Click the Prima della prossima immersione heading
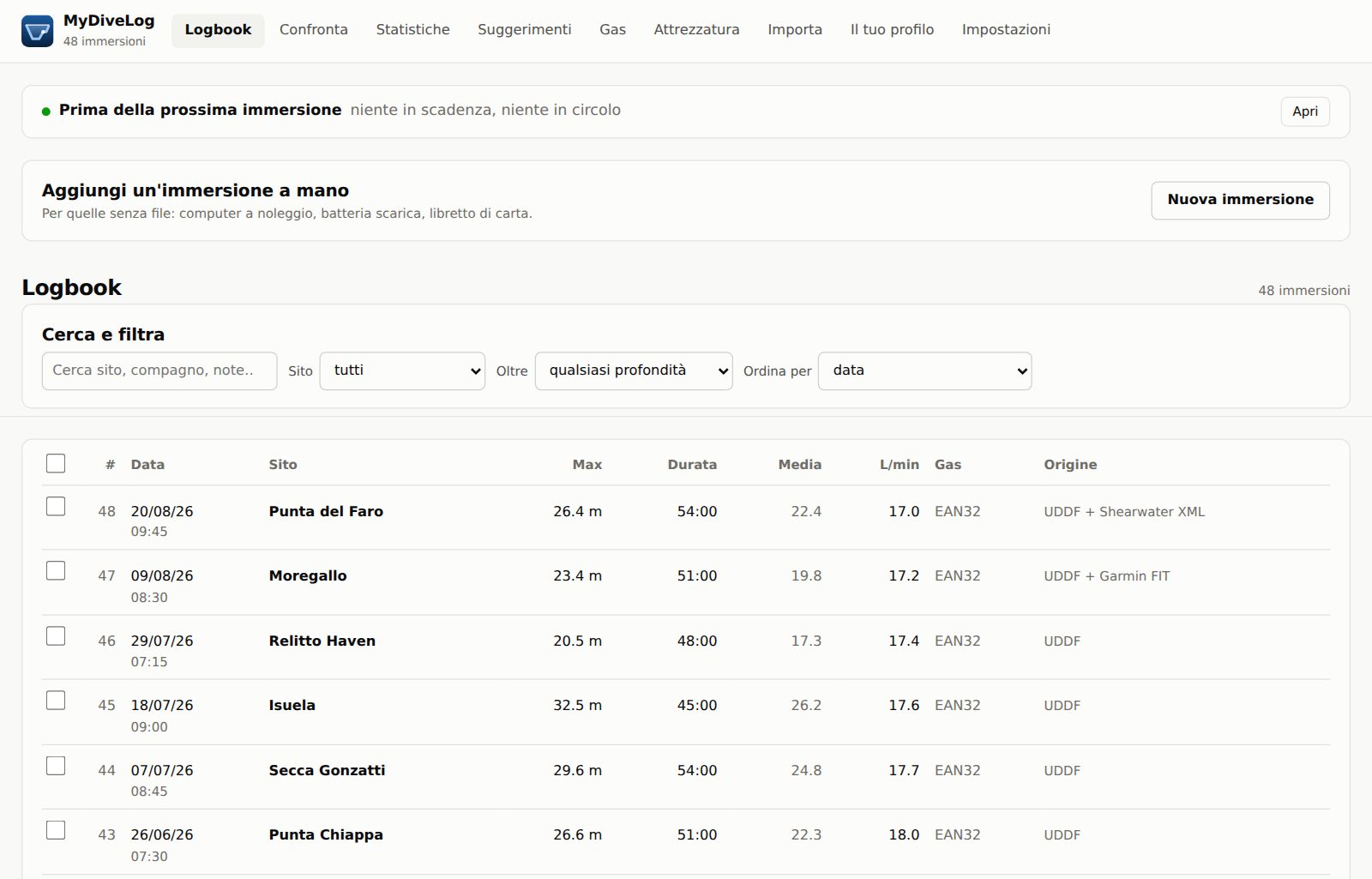 tap(200, 110)
